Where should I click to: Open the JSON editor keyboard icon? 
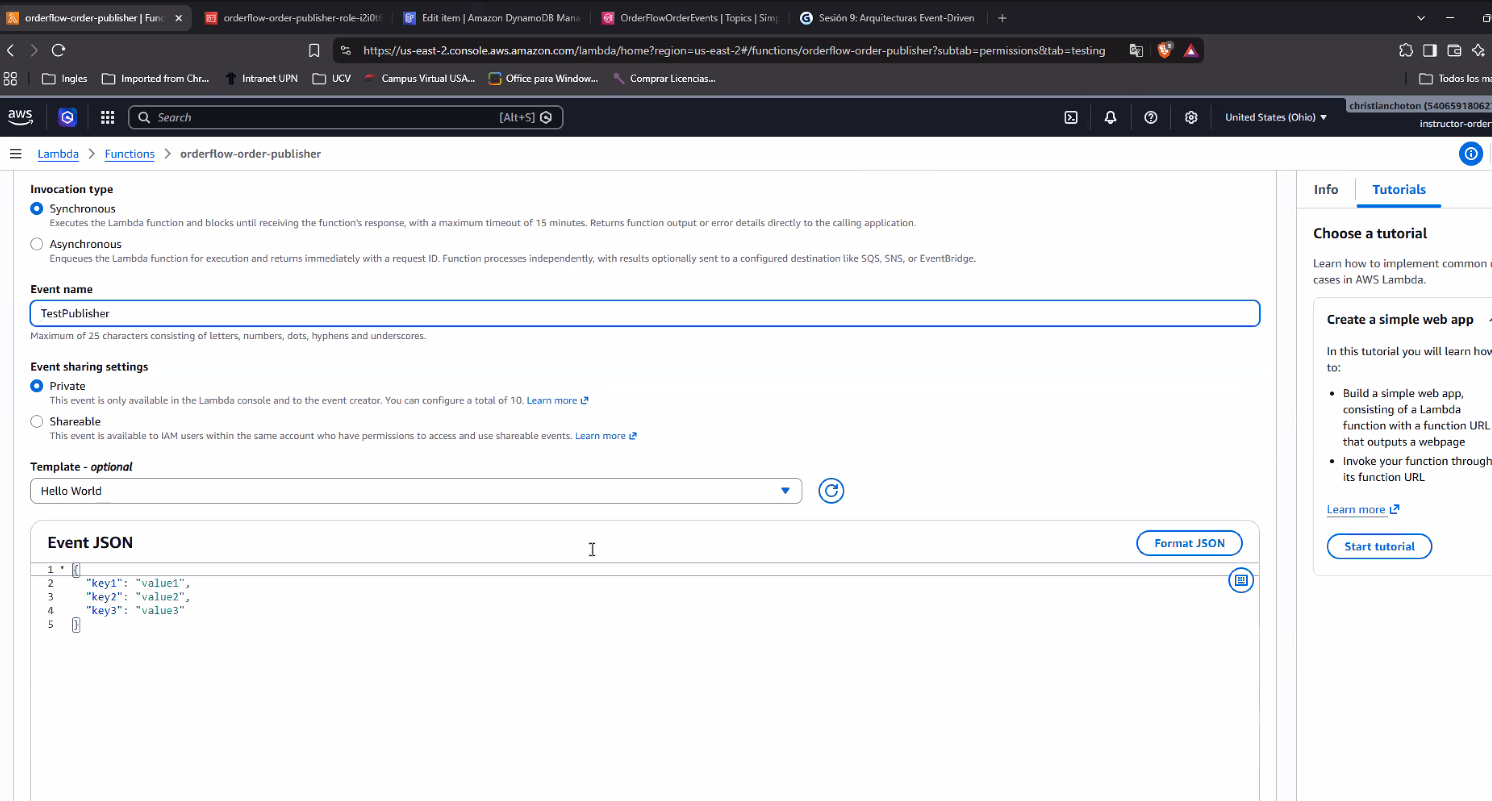[1241, 579]
